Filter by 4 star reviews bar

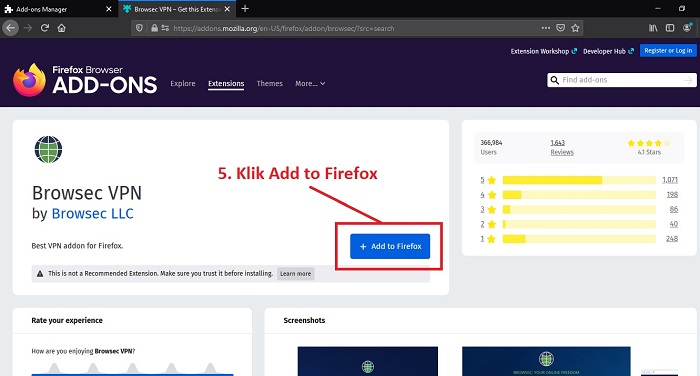pos(579,195)
